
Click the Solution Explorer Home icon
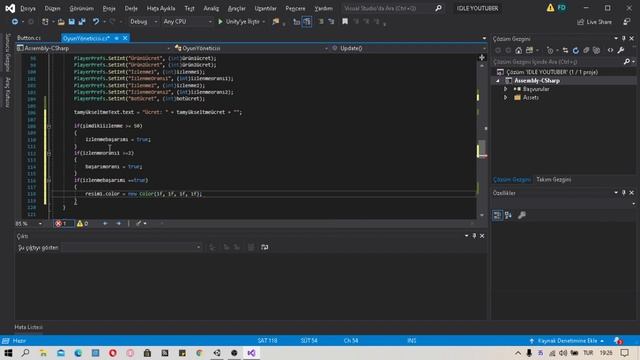pyautogui.click(x=518, y=51)
